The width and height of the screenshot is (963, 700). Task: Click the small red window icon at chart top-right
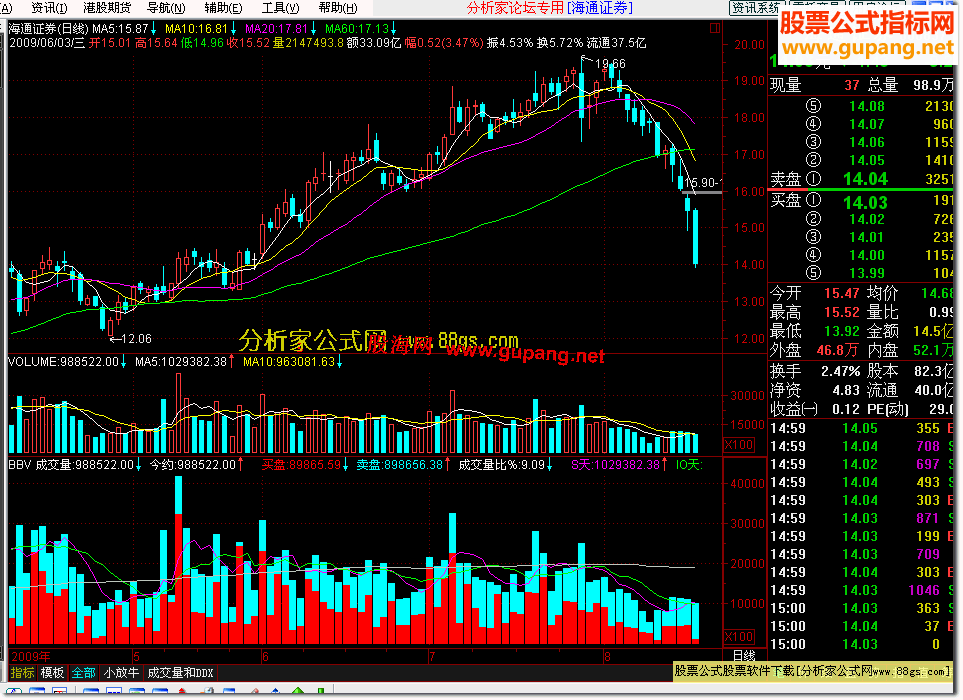click(714, 28)
